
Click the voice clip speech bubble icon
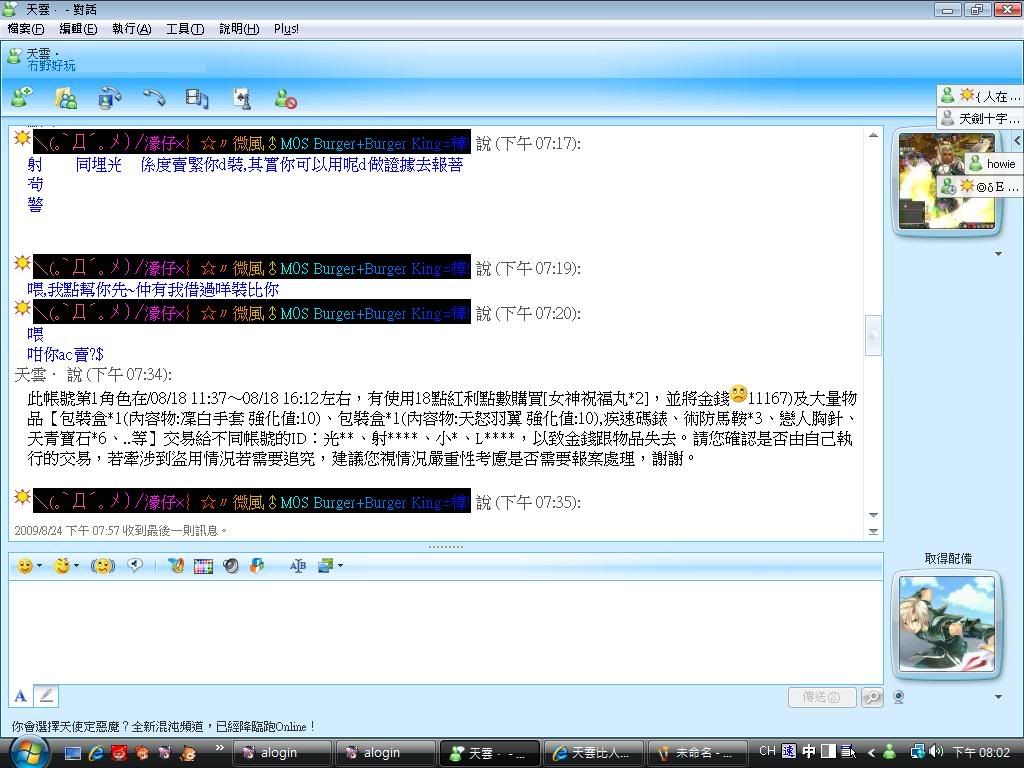(135, 566)
